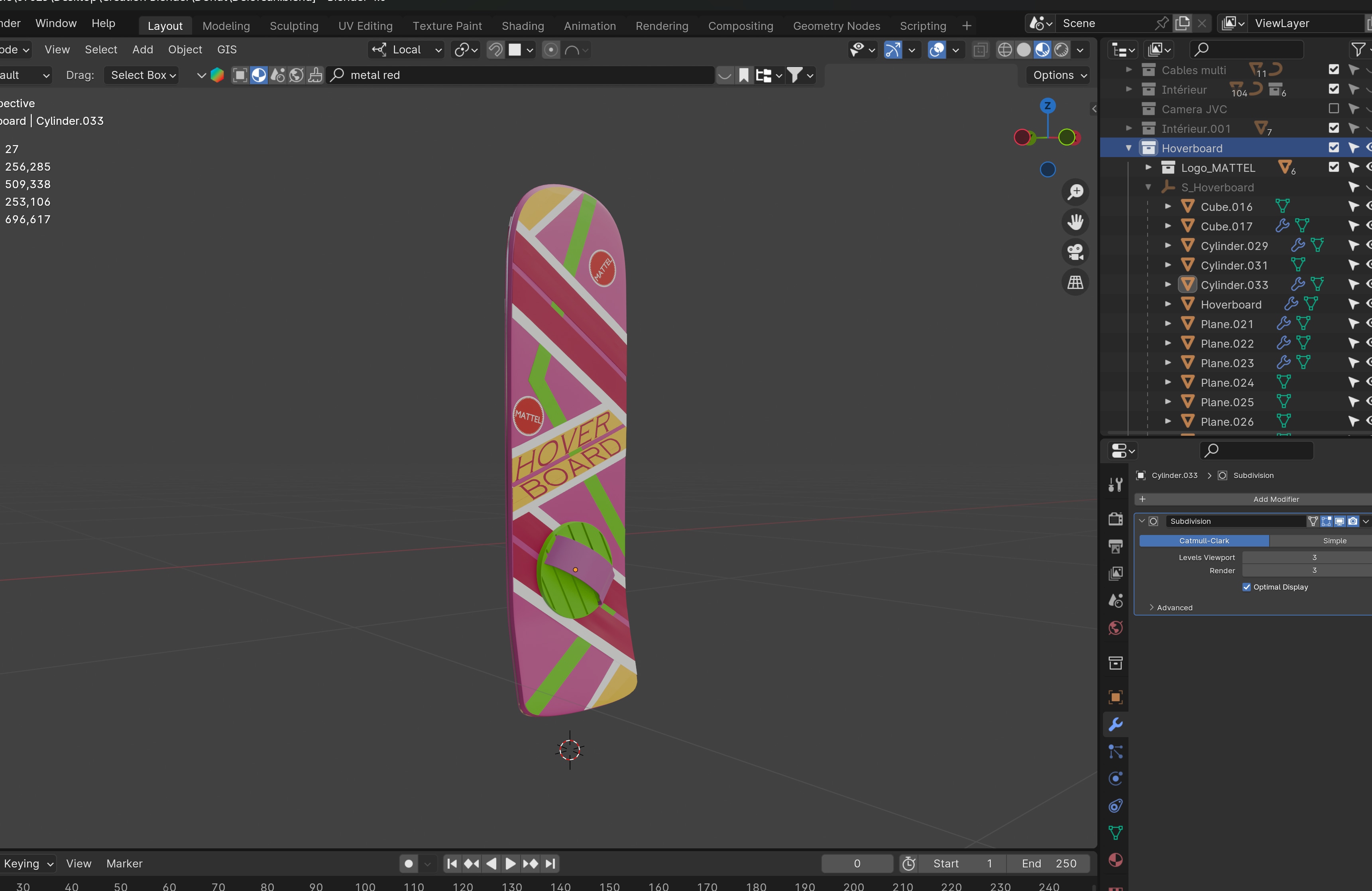
Task: Open Output properties tab icon
Action: point(1115,546)
